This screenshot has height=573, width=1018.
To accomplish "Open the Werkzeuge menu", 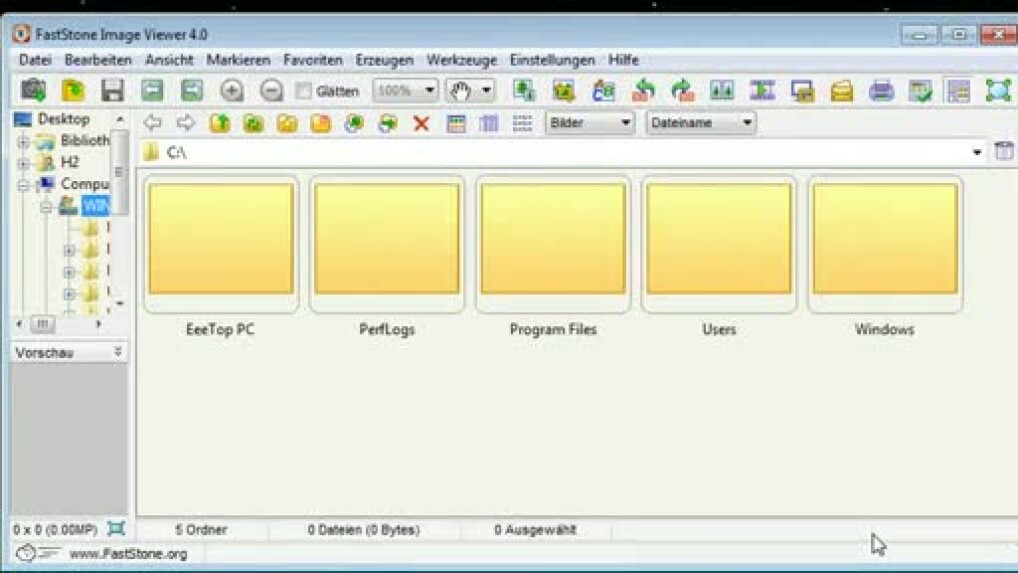I will [x=461, y=60].
